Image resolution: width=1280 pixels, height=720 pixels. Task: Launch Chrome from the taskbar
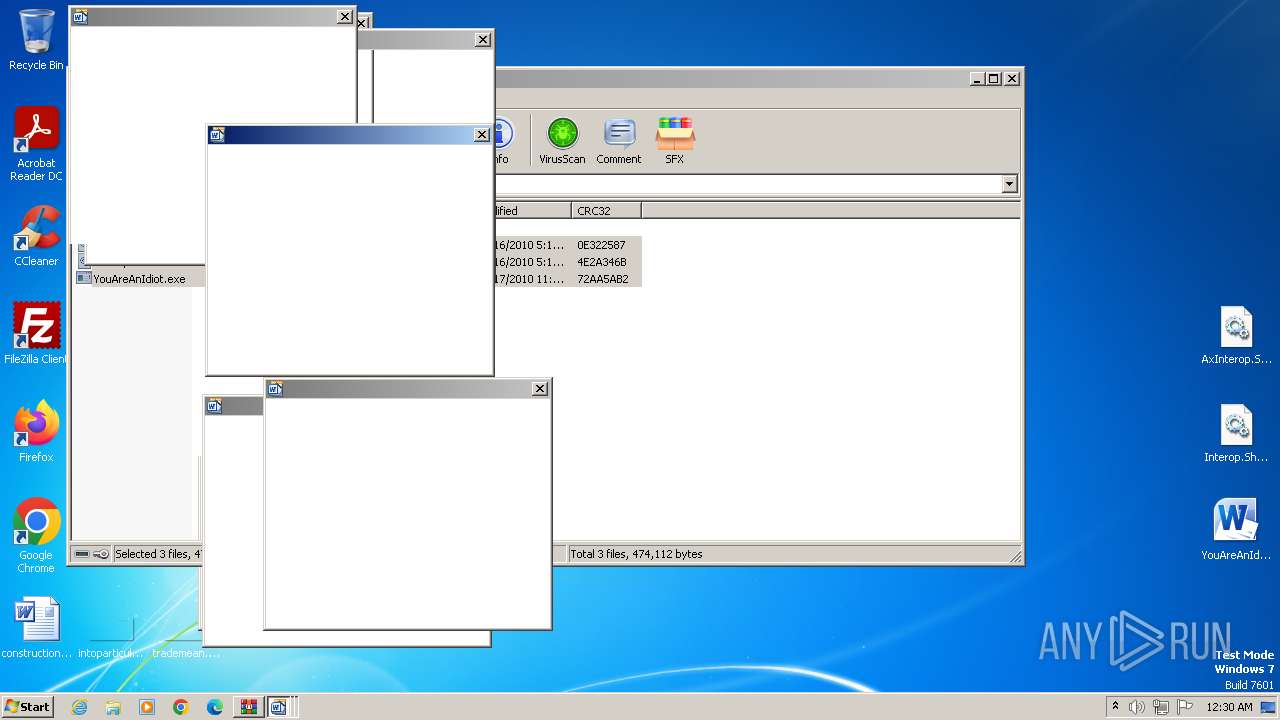click(181, 707)
